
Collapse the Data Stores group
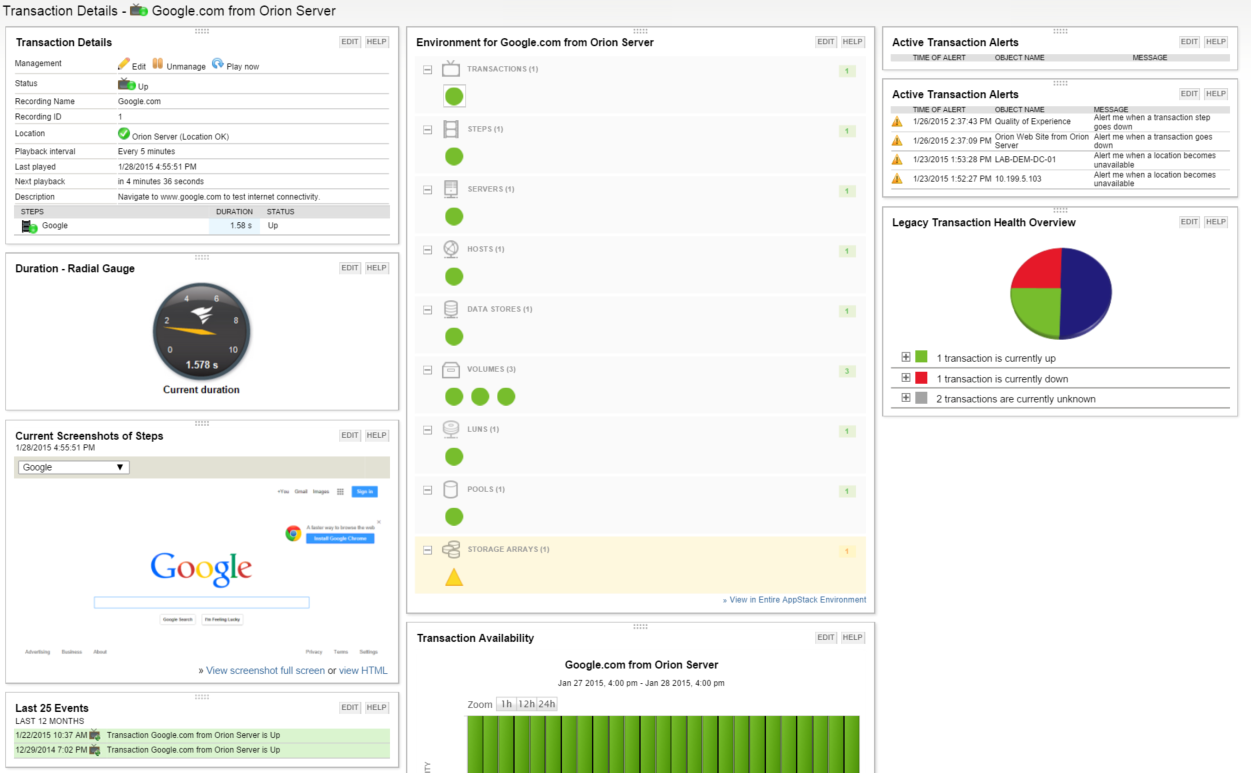tap(428, 310)
